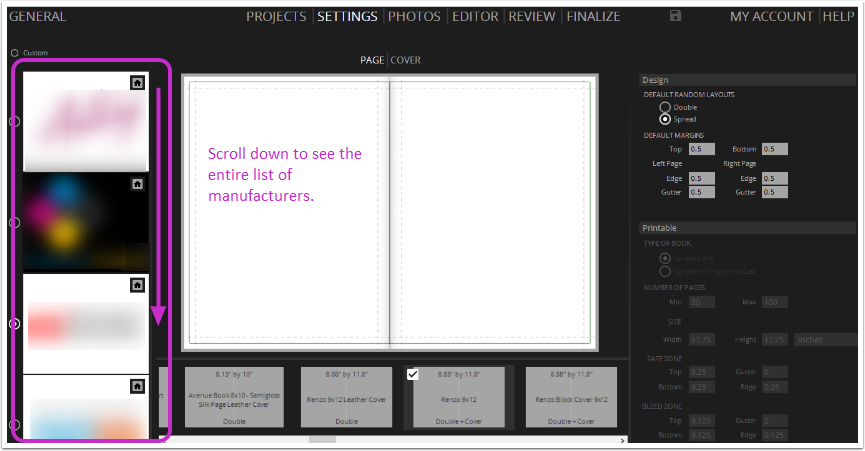Select Avenue Book 8x10 Semigloss card
Viewport: 865px width, 451px height.
pos(234,397)
